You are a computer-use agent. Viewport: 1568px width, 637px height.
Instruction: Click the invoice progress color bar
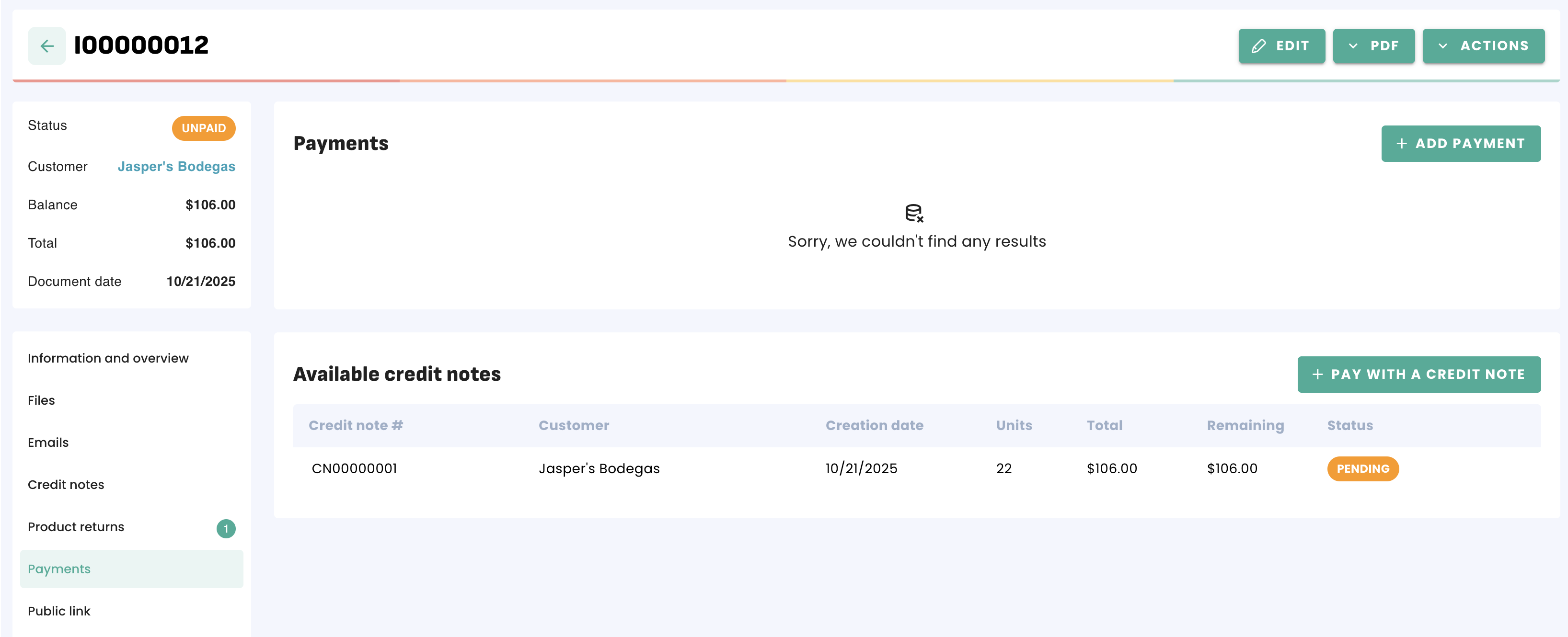pos(785,80)
